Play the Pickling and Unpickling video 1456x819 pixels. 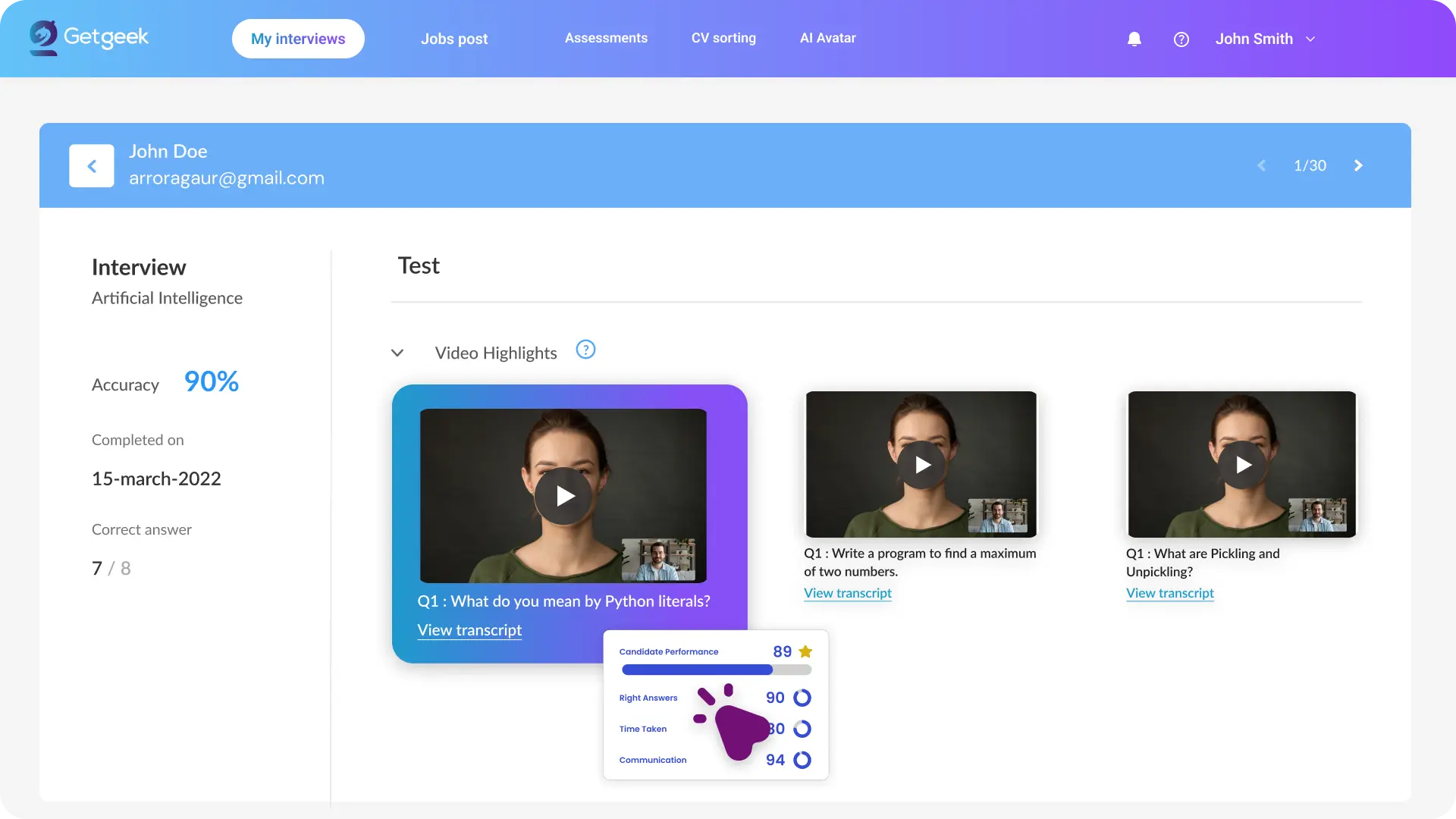1243,465
